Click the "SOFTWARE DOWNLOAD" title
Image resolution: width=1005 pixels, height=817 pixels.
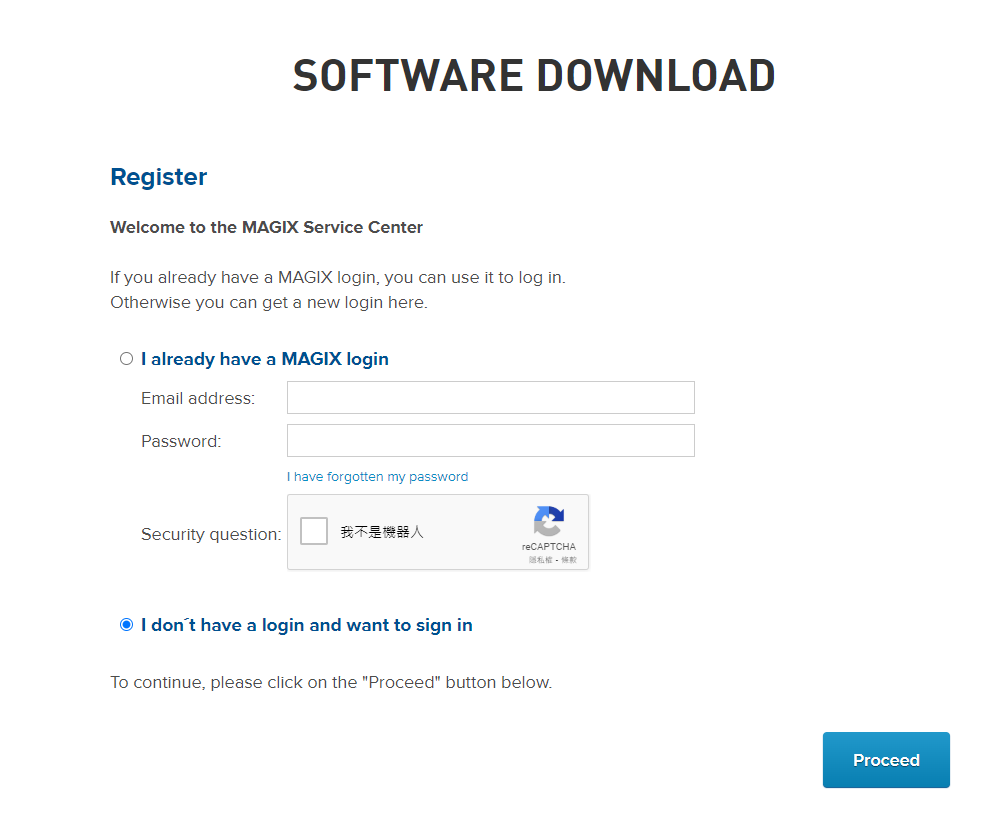[534, 76]
